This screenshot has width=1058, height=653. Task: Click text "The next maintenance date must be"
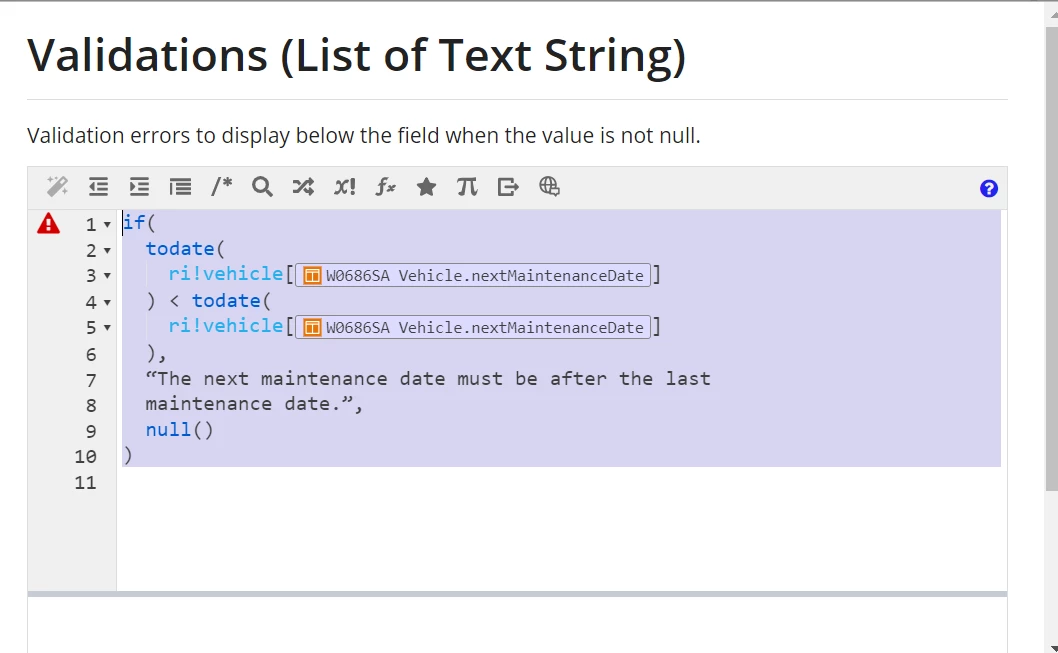pos(347,378)
